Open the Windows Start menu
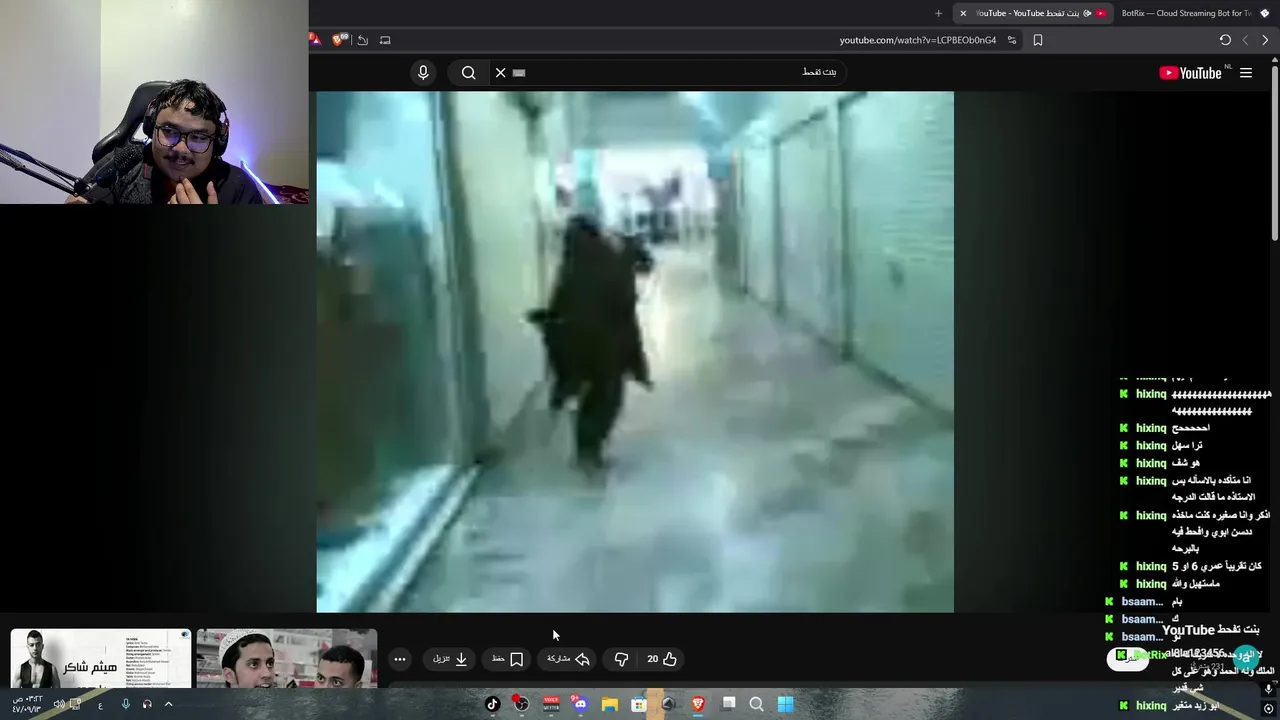Viewport: 1280px width, 720px height. (786, 704)
